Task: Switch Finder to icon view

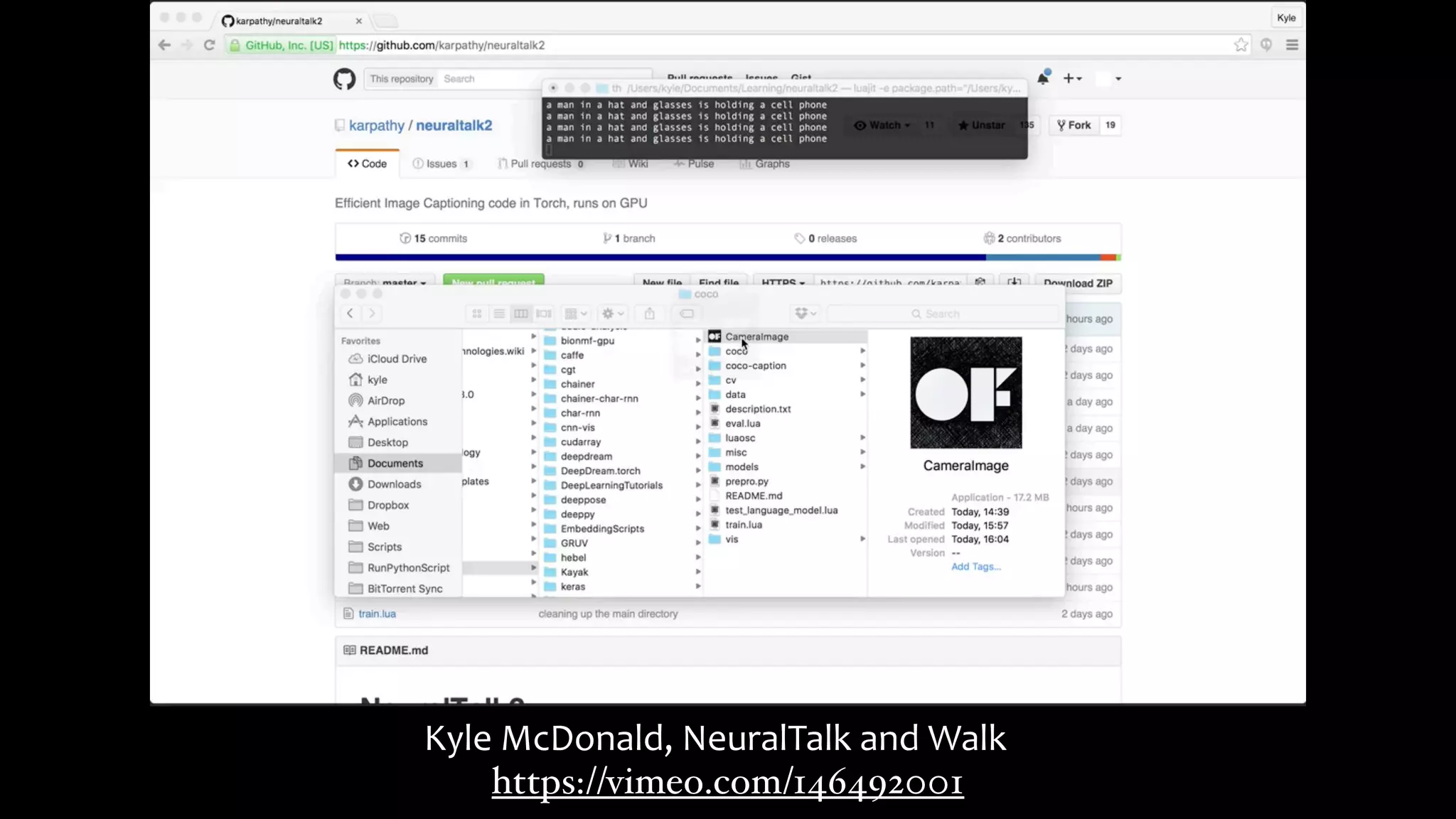Action: pos(477,314)
